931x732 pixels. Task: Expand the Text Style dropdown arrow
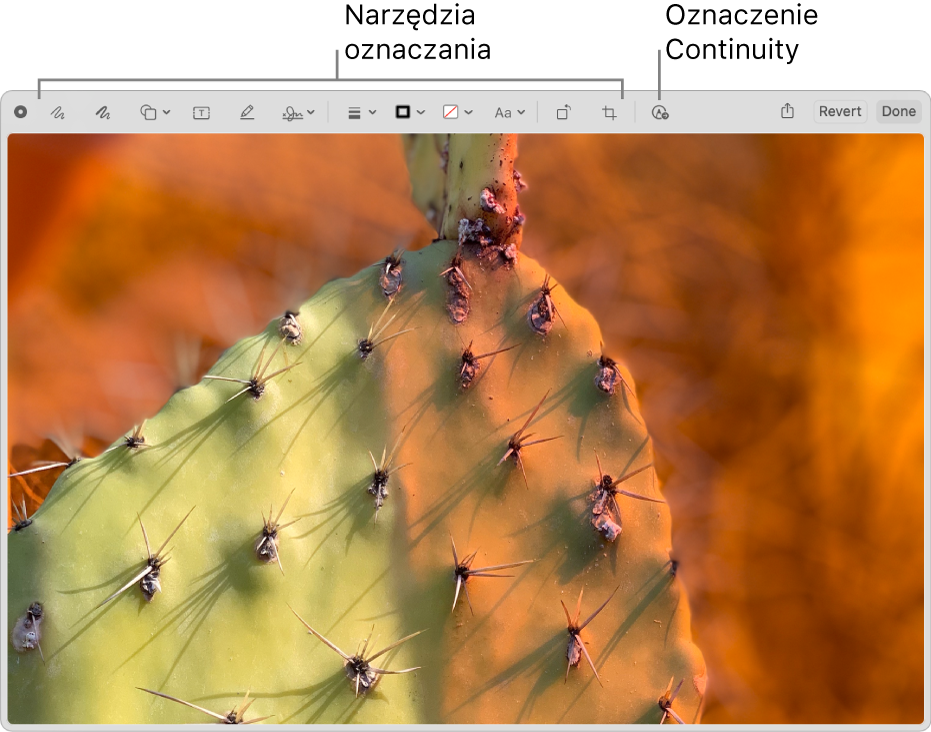coord(521,112)
